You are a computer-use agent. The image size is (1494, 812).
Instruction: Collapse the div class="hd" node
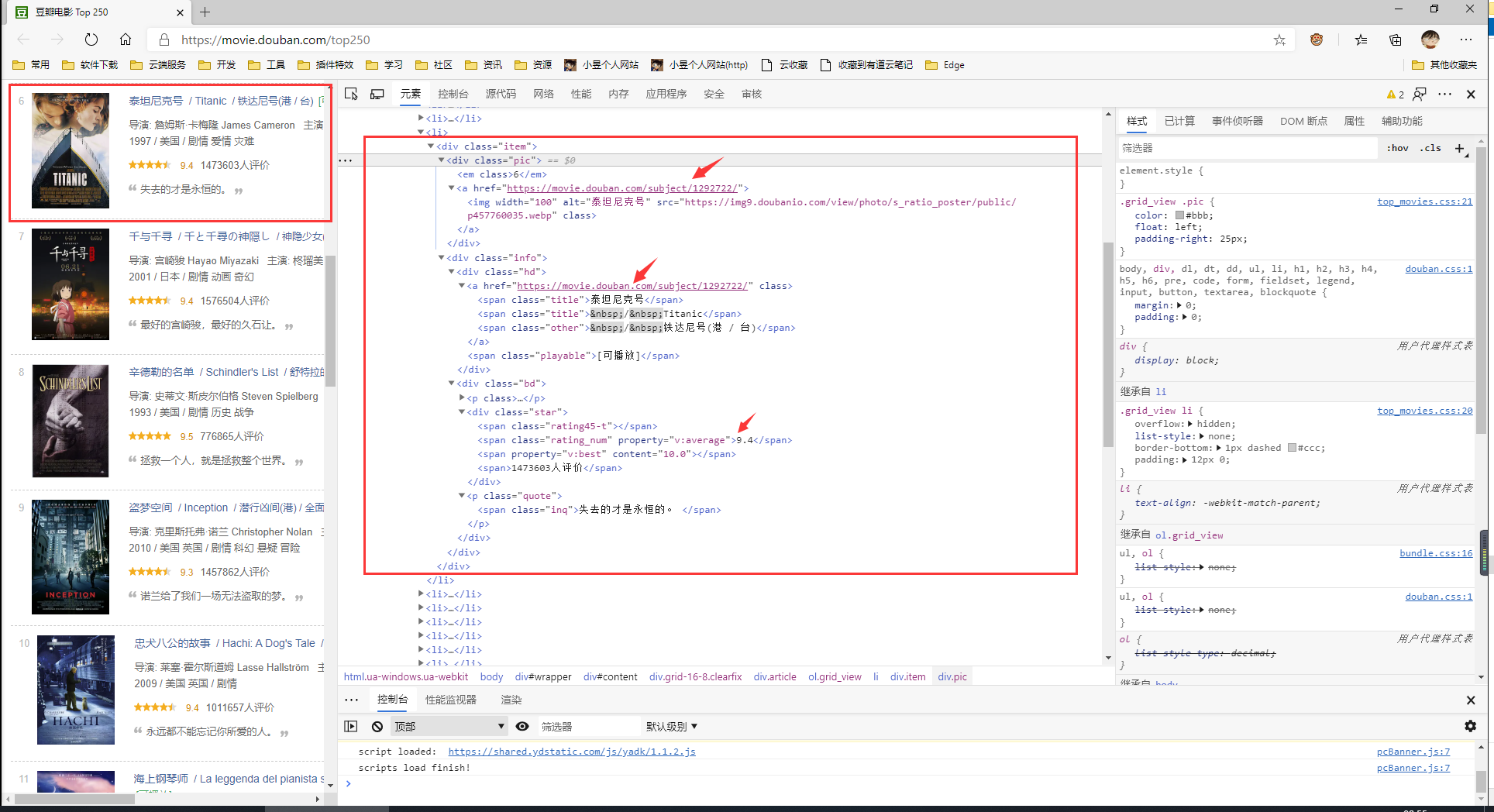[451, 271]
